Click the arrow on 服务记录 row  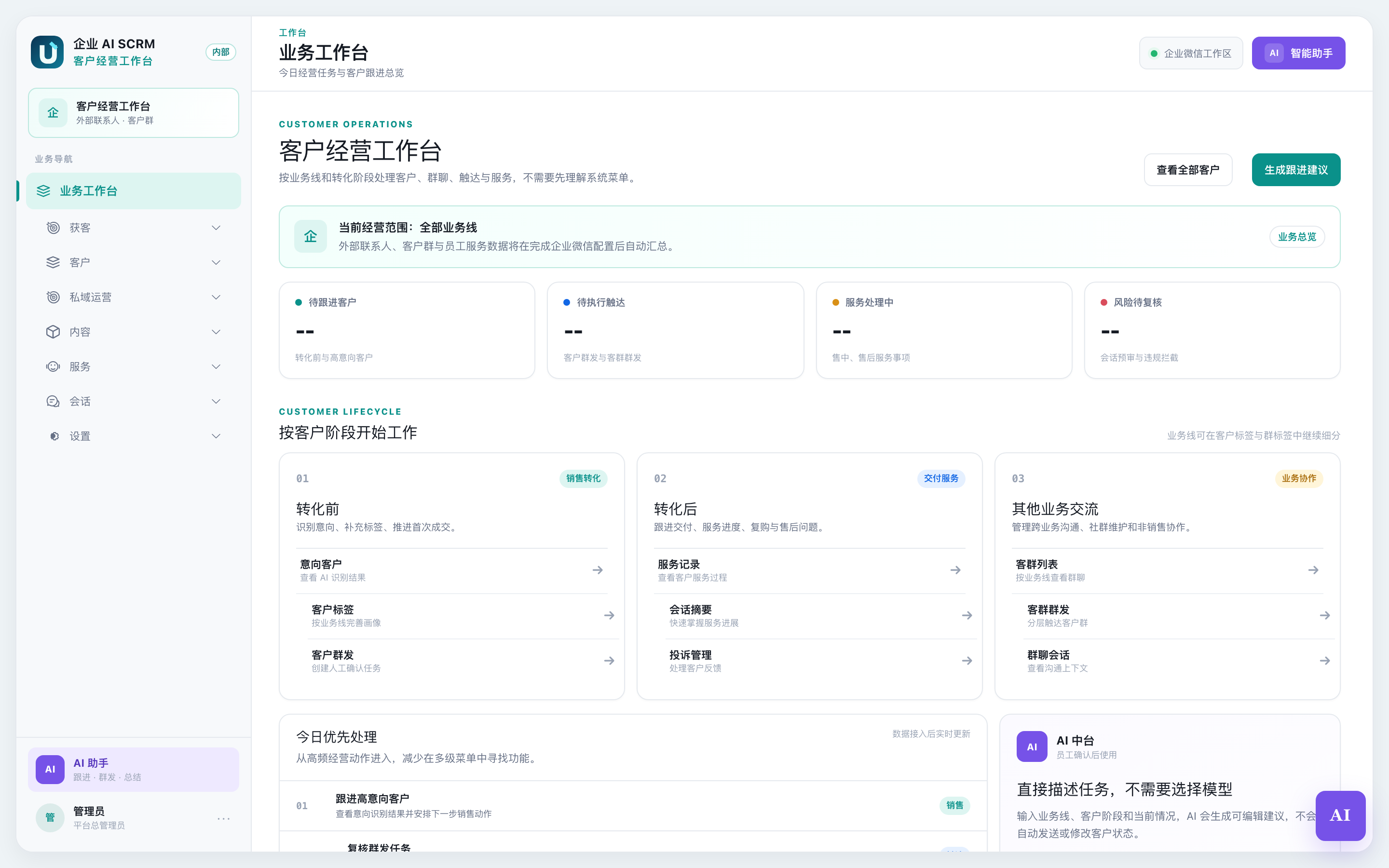(x=955, y=570)
